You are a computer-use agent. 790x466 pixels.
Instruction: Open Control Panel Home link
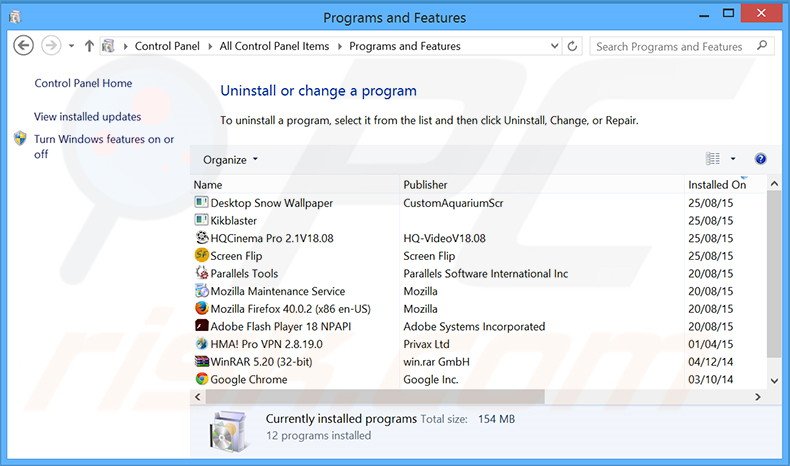83,83
